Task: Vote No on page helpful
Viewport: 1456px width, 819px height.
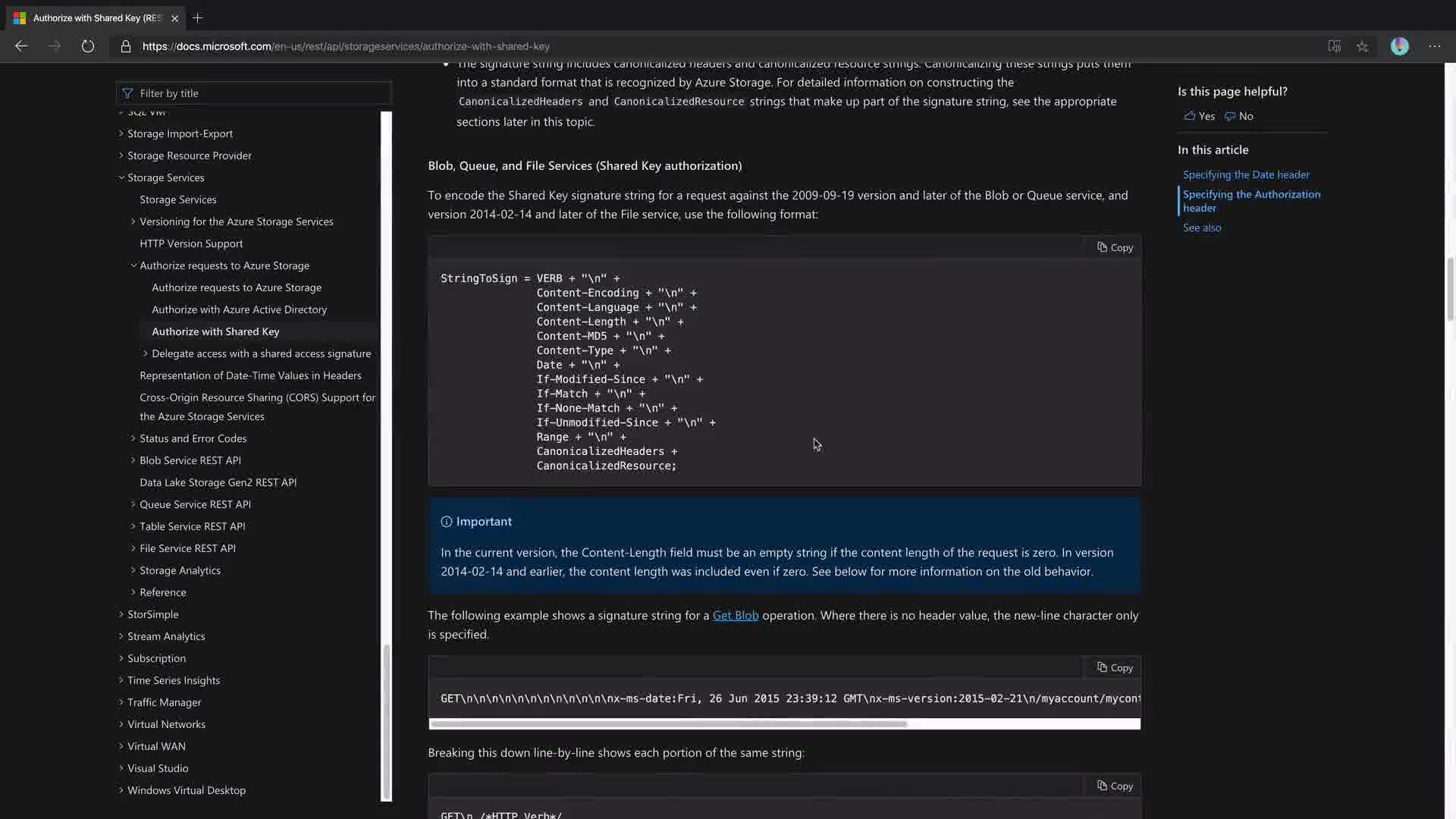Action: click(1239, 116)
